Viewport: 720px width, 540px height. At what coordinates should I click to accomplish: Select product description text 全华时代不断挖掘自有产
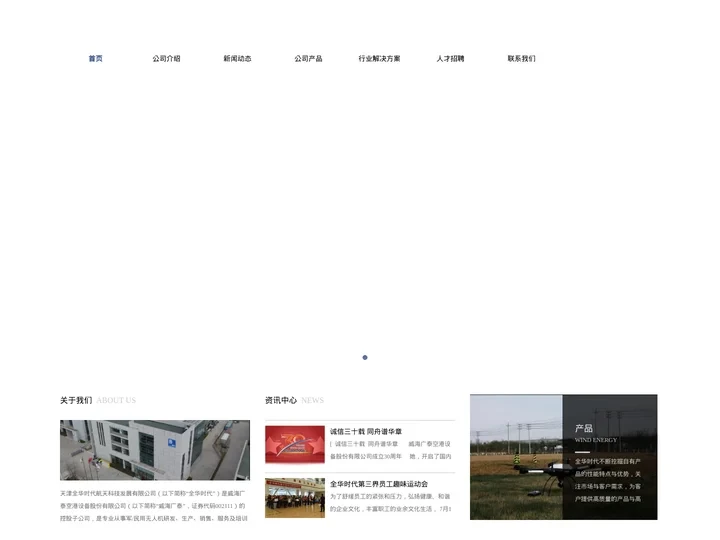pos(608,480)
